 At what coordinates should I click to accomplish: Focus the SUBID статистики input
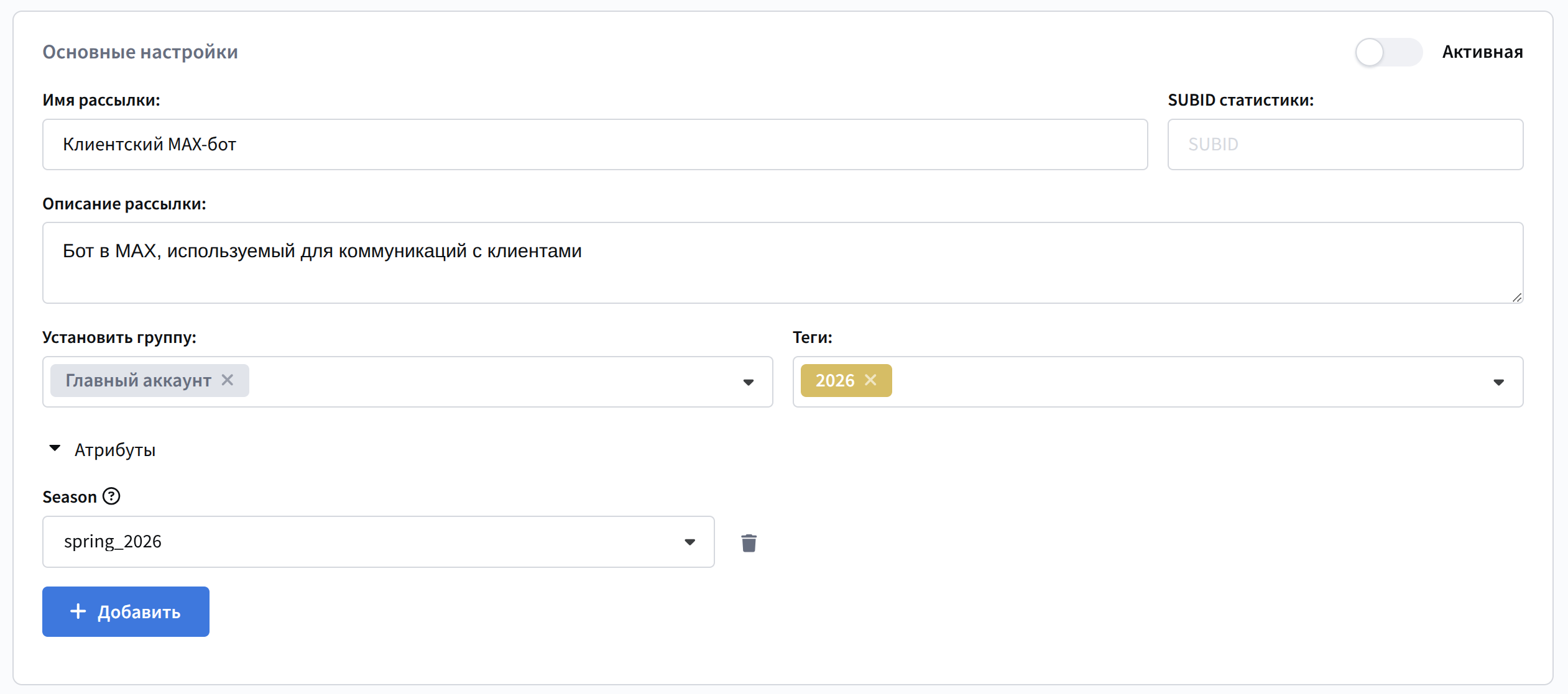pos(1345,144)
